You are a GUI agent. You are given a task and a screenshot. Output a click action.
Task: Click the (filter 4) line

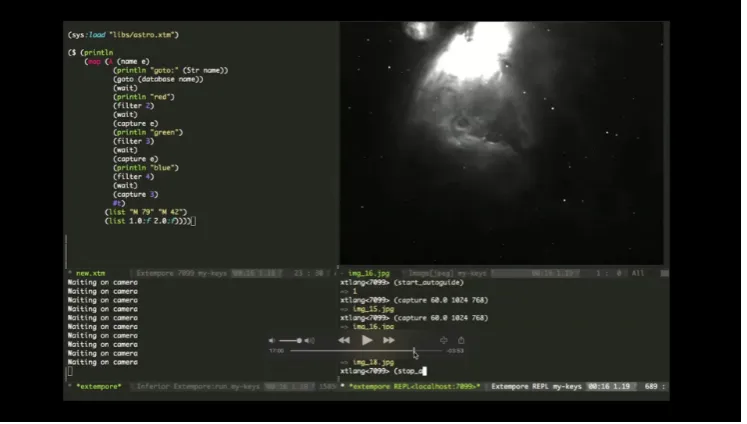(135, 178)
